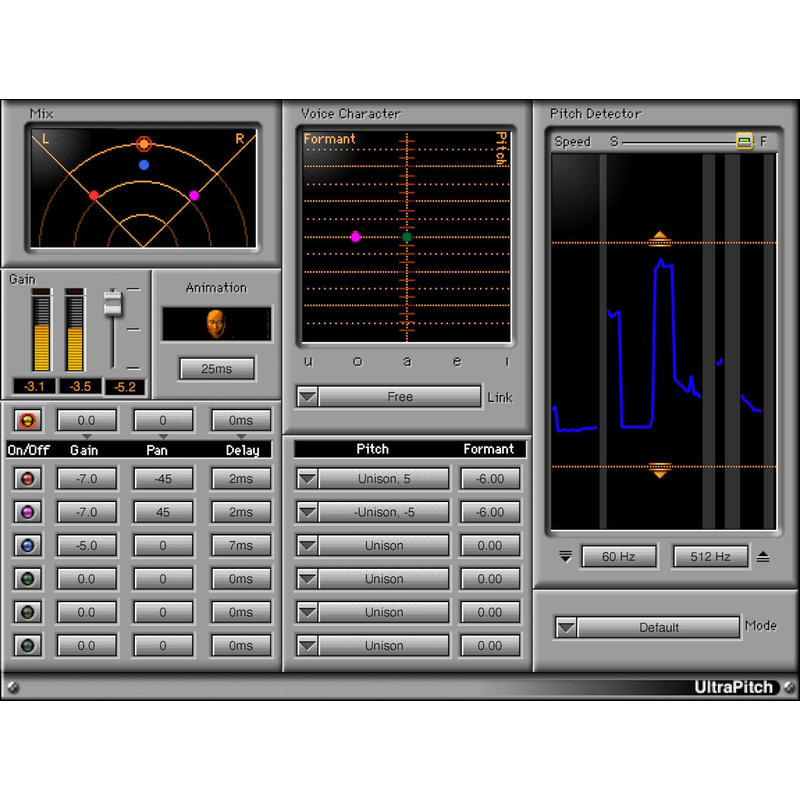800x800 pixels.
Task: Click the magenta pitch dot in Voice Character display
Action: [x=355, y=237]
